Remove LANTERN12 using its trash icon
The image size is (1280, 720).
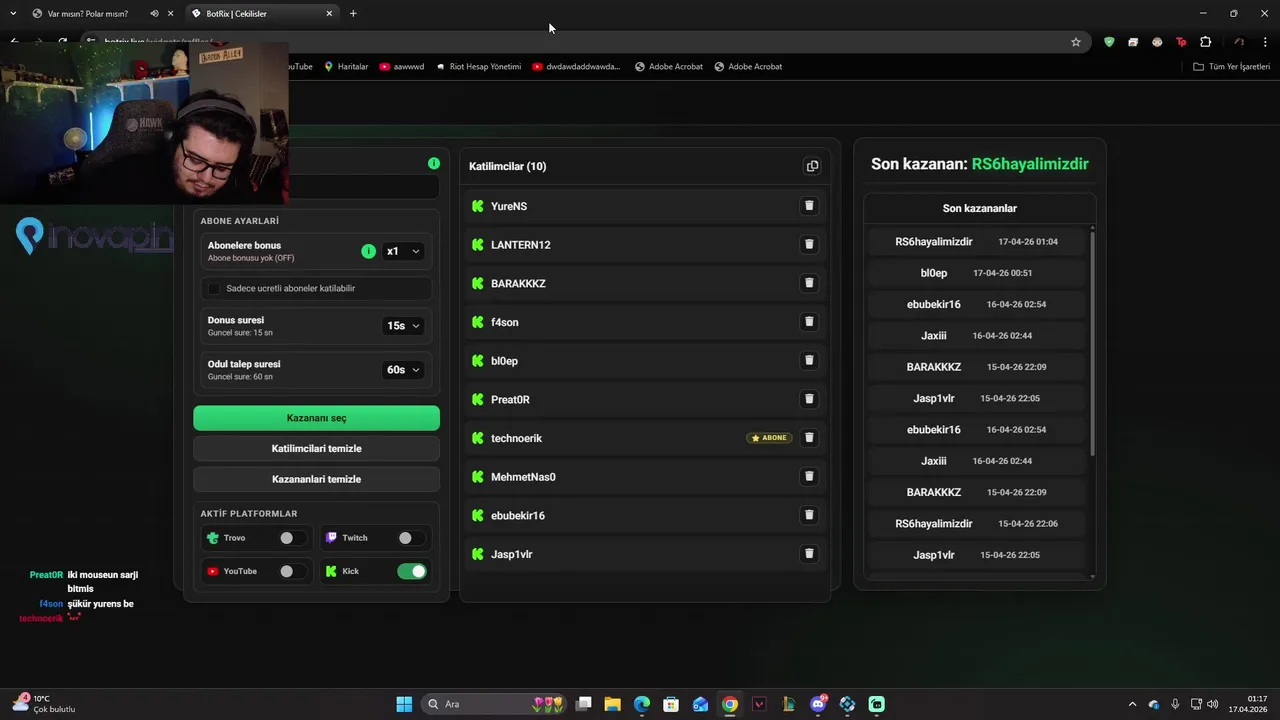[x=809, y=244]
